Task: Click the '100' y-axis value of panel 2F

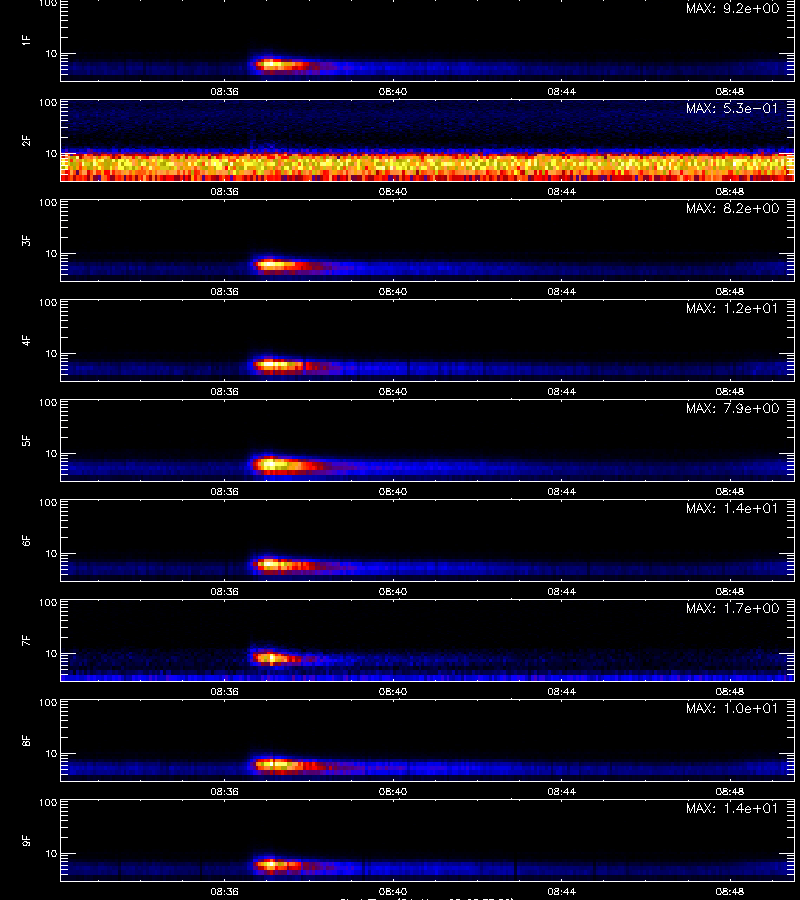Action: (x=48, y=103)
